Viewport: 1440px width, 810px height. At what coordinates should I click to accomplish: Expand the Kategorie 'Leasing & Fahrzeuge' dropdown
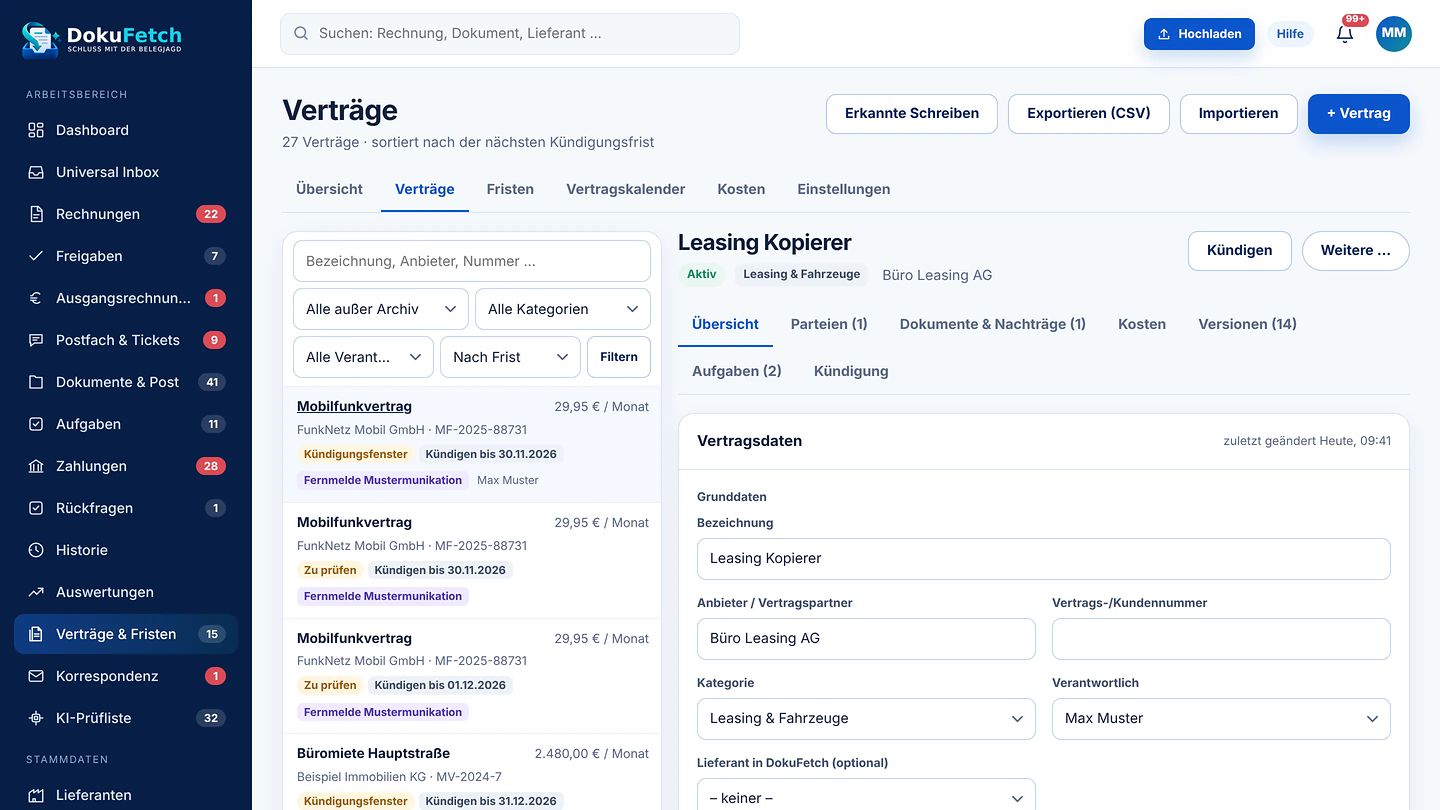click(x=866, y=719)
